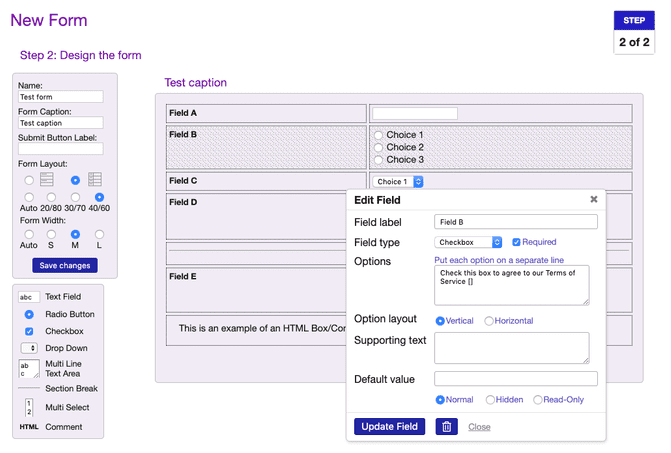
Task: Click the Form Caption input field
Action: 60,123
